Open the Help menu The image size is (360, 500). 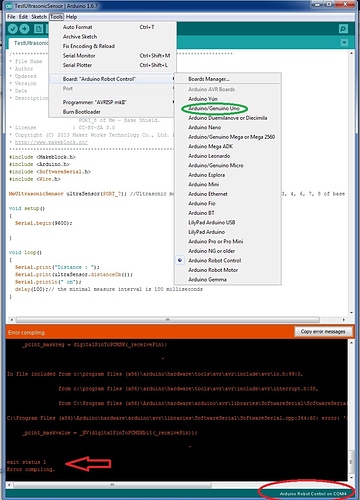pos(71,17)
